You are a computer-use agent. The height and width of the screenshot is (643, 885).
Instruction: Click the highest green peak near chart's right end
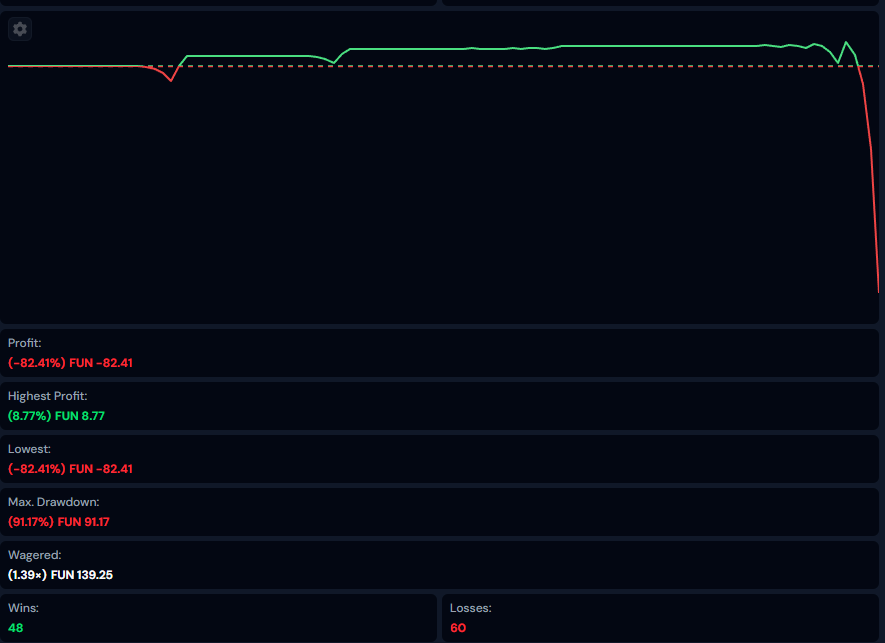click(847, 43)
